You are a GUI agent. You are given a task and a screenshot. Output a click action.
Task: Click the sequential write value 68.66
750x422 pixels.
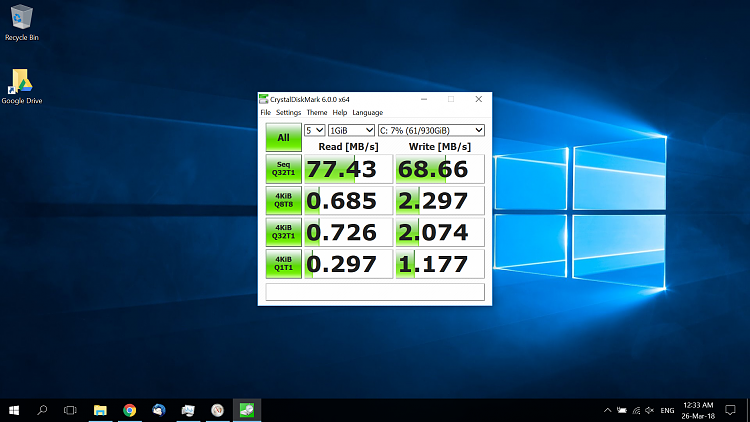[x=440, y=169]
